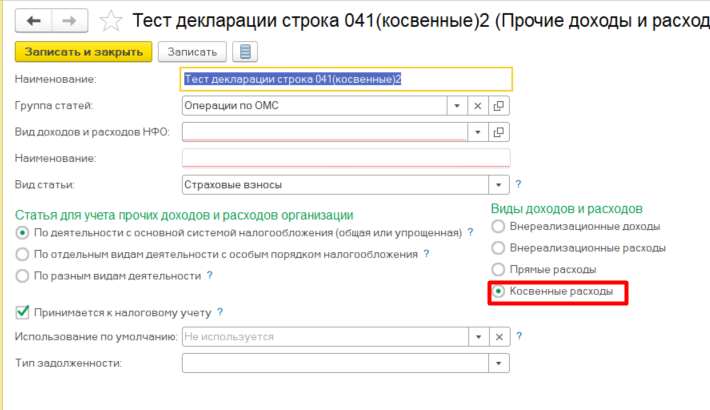Image resolution: width=710 pixels, height=410 pixels.
Task: Open the Группа статей linked item
Action: click(499, 105)
